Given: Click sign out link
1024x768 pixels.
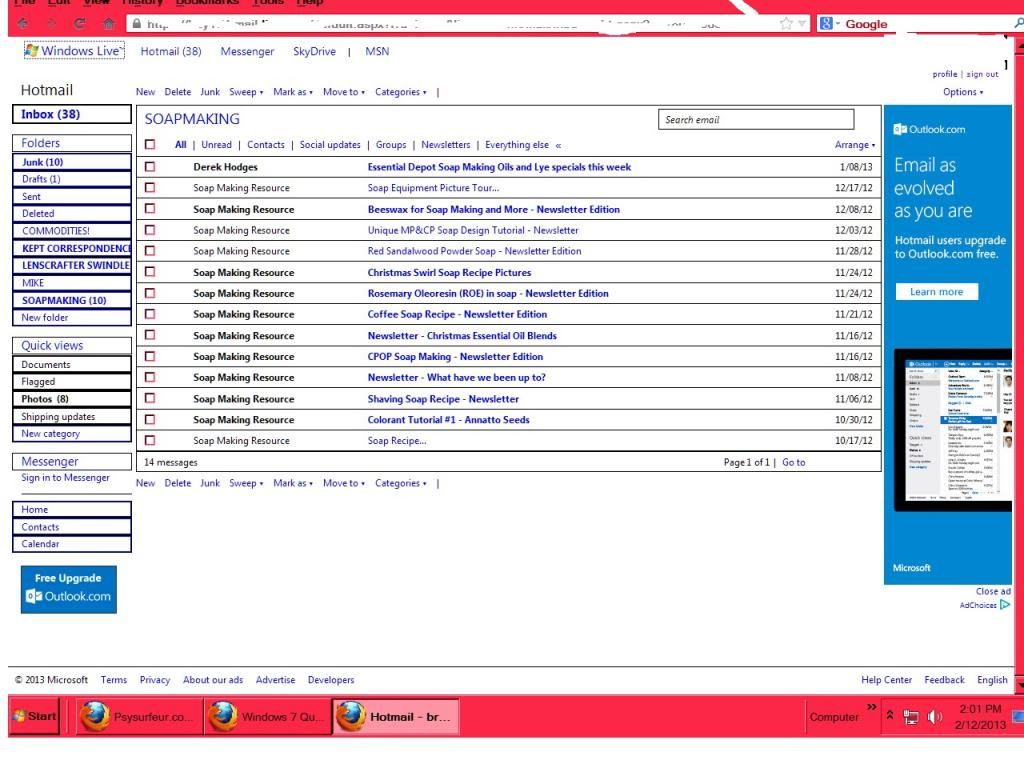Looking at the screenshot, I should 982,74.
